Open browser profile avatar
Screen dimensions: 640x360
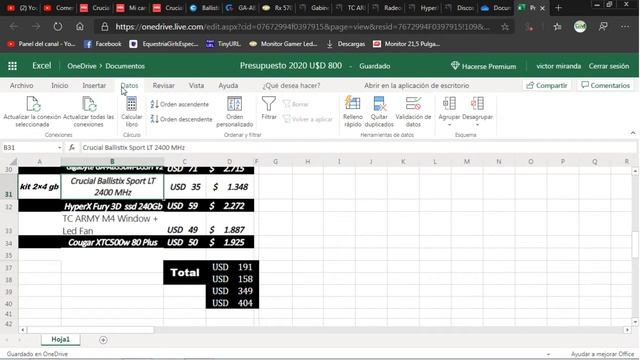point(580,27)
